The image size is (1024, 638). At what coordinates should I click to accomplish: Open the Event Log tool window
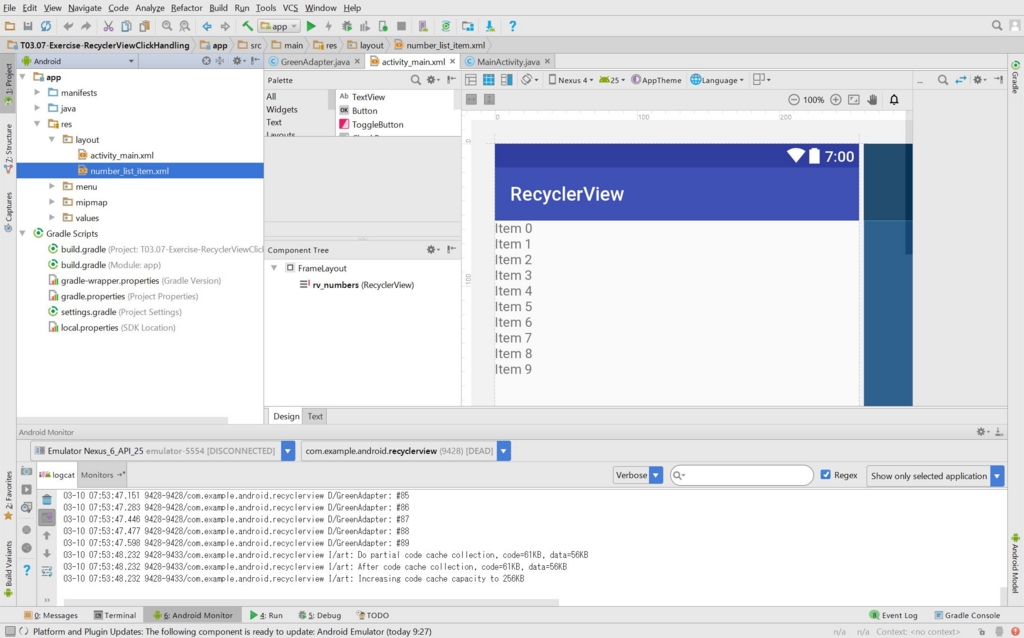pos(893,615)
